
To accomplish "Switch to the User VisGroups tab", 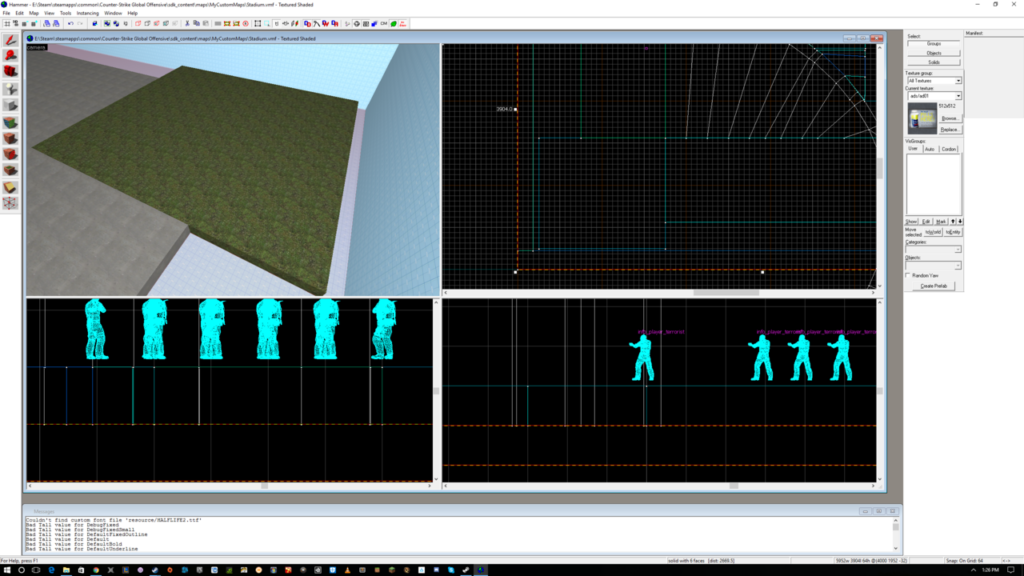I will 913,149.
